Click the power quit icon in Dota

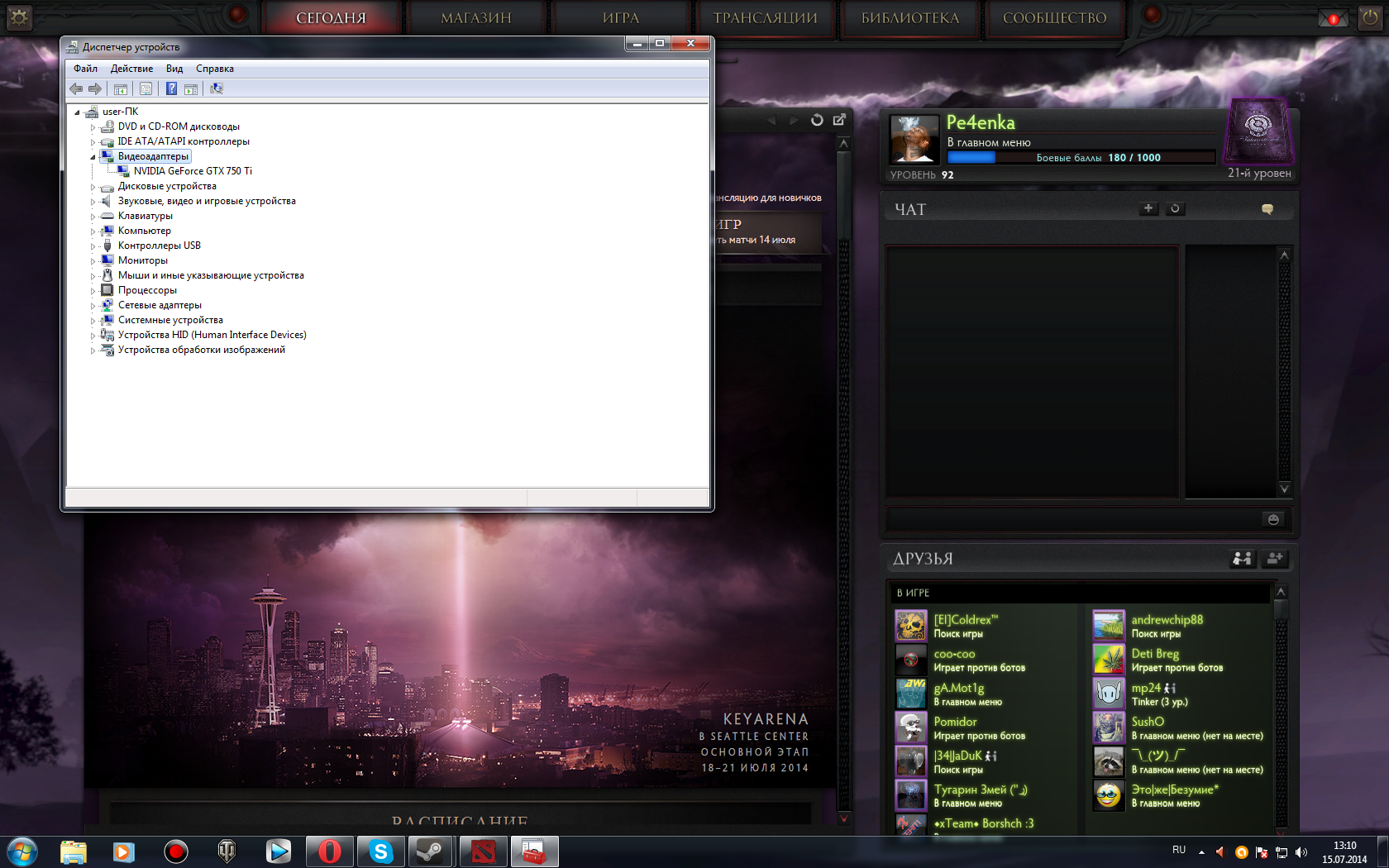[x=1370, y=18]
